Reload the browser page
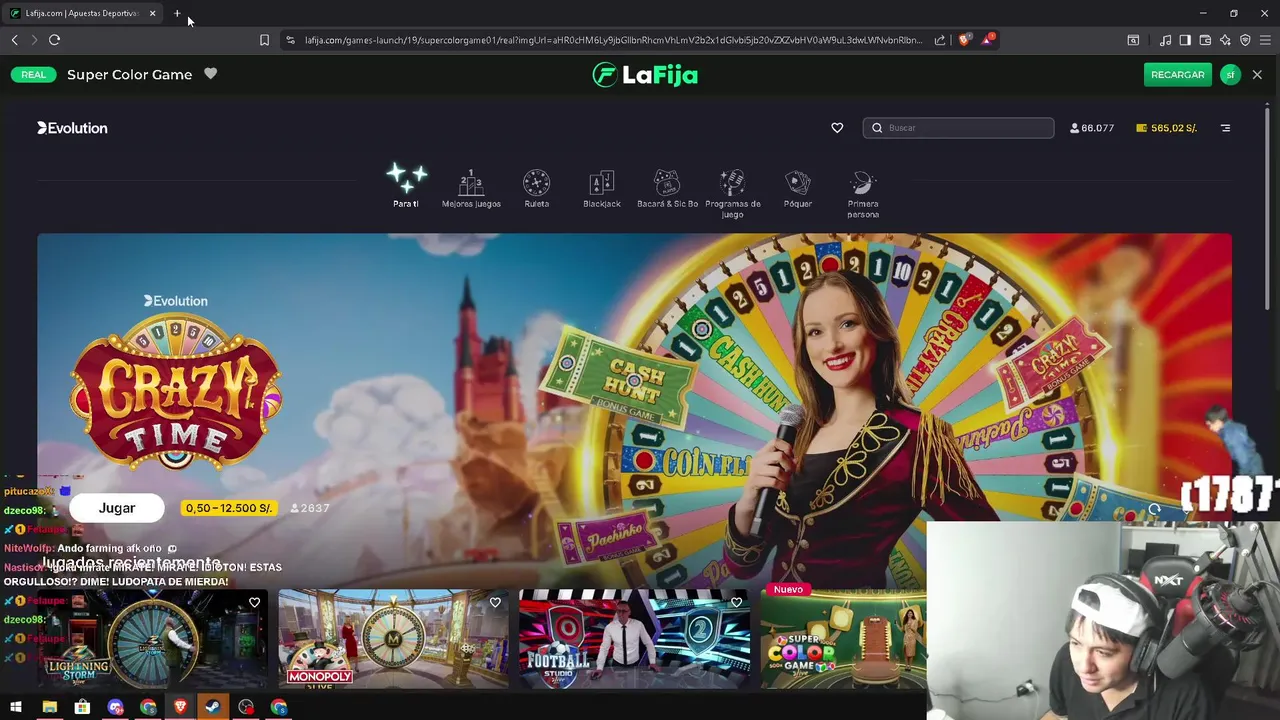Image resolution: width=1280 pixels, height=720 pixels. pos(54,40)
